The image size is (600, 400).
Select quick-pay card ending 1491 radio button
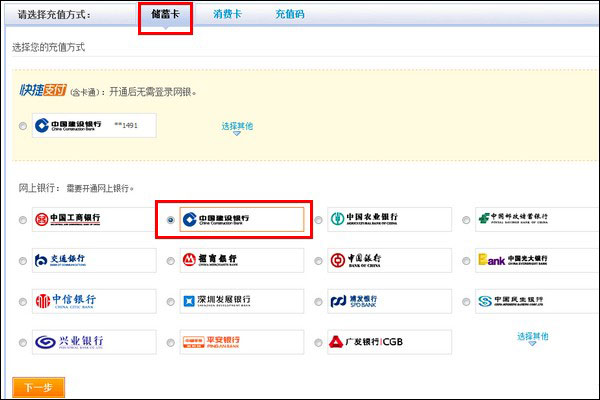click(x=22, y=126)
